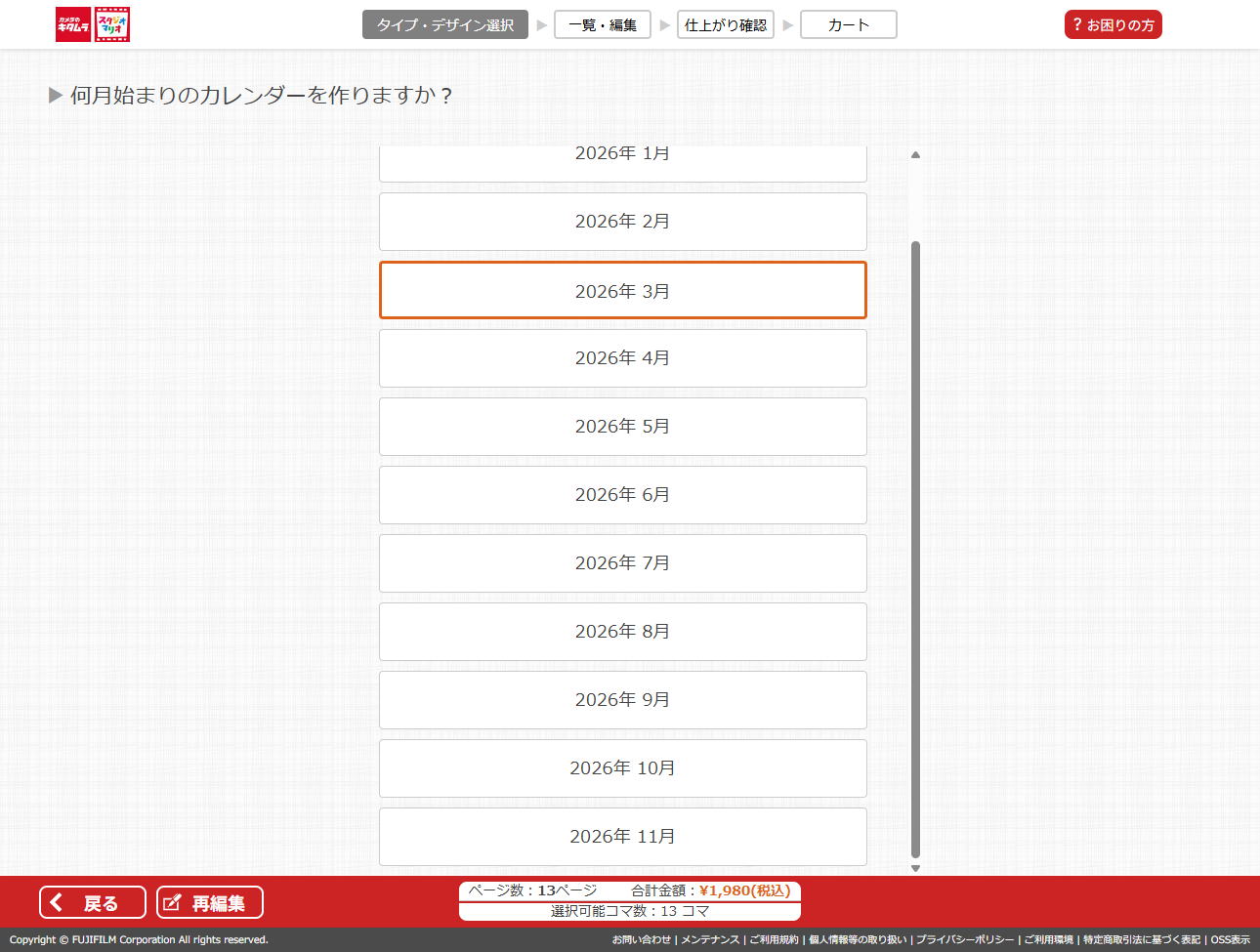This screenshot has width=1260, height=952.
Task: Switch to the 一覧・編集 step
Action: click(x=602, y=25)
